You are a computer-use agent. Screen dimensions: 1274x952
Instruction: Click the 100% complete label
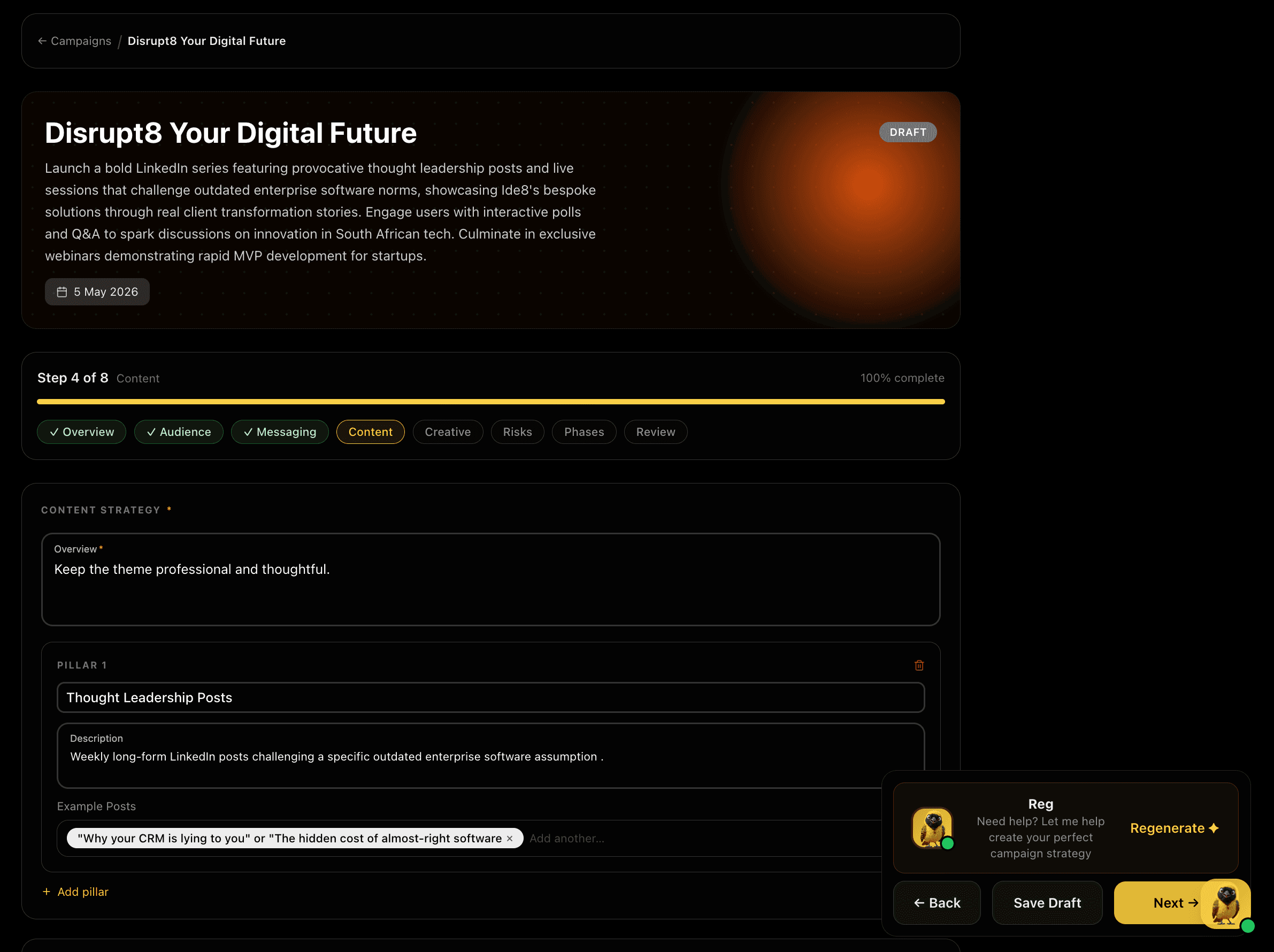pos(902,378)
